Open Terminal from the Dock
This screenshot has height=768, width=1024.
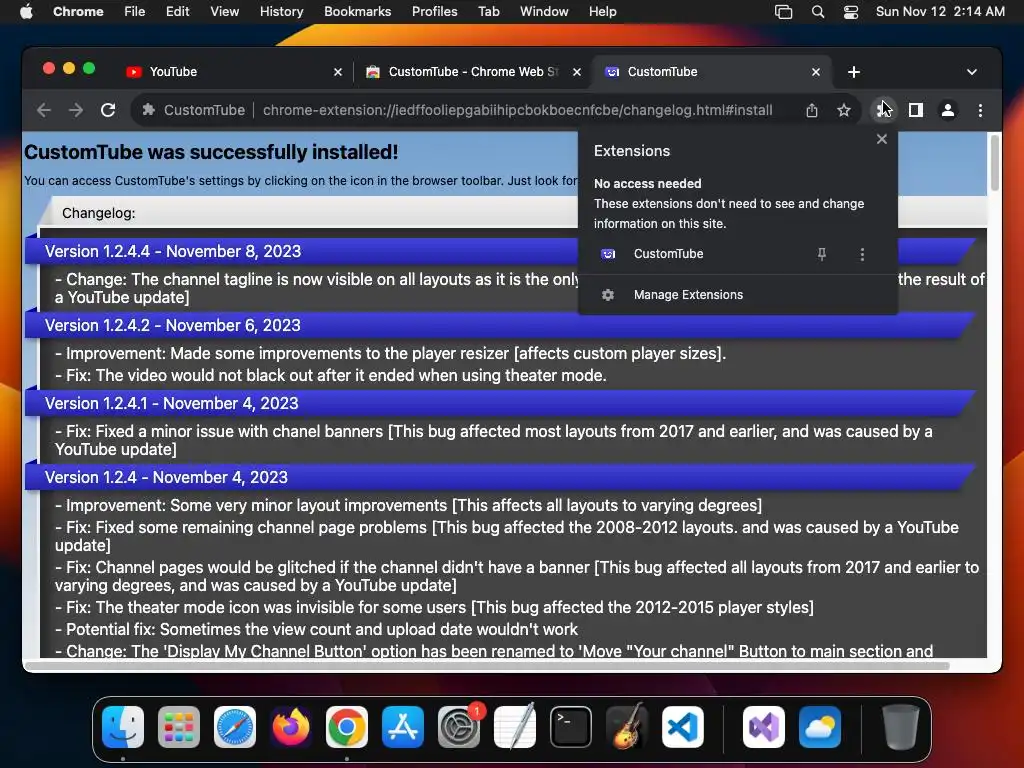pos(571,727)
